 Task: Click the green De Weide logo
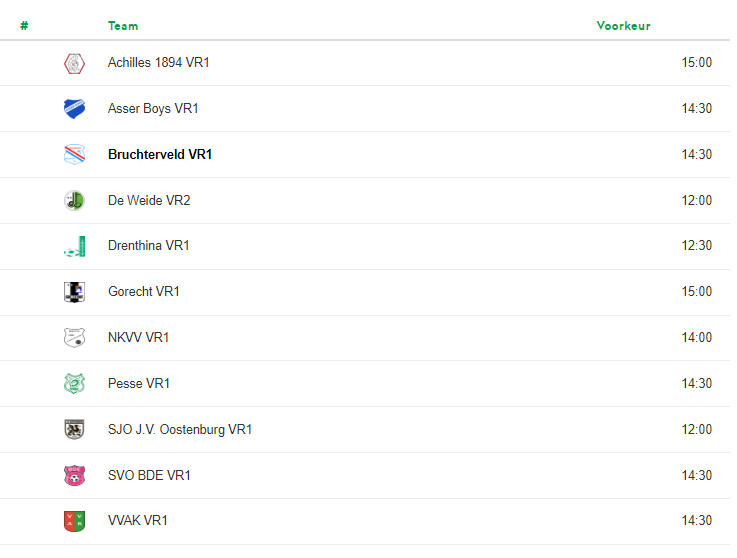pos(74,200)
